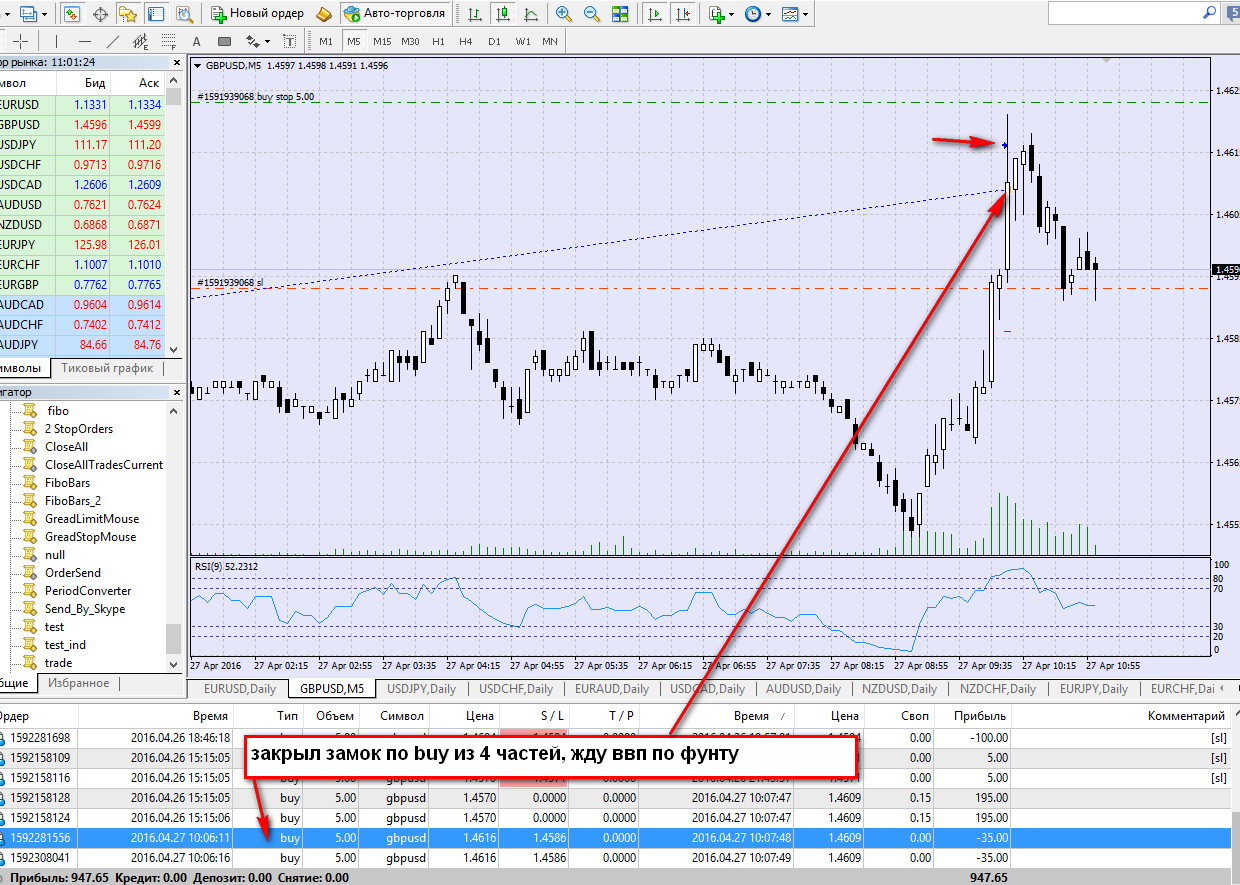Open the Тиковый график tab
Viewport: 1240px width, 885px height.
pos(107,368)
